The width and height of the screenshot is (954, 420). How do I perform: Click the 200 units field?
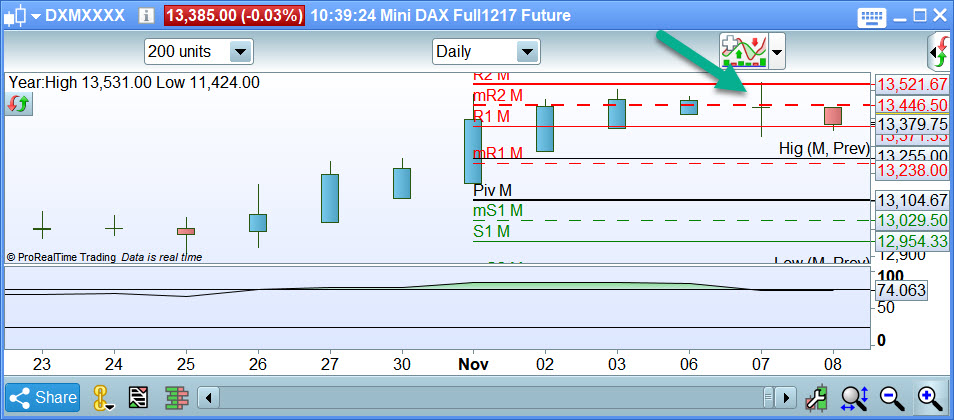(198, 52)
